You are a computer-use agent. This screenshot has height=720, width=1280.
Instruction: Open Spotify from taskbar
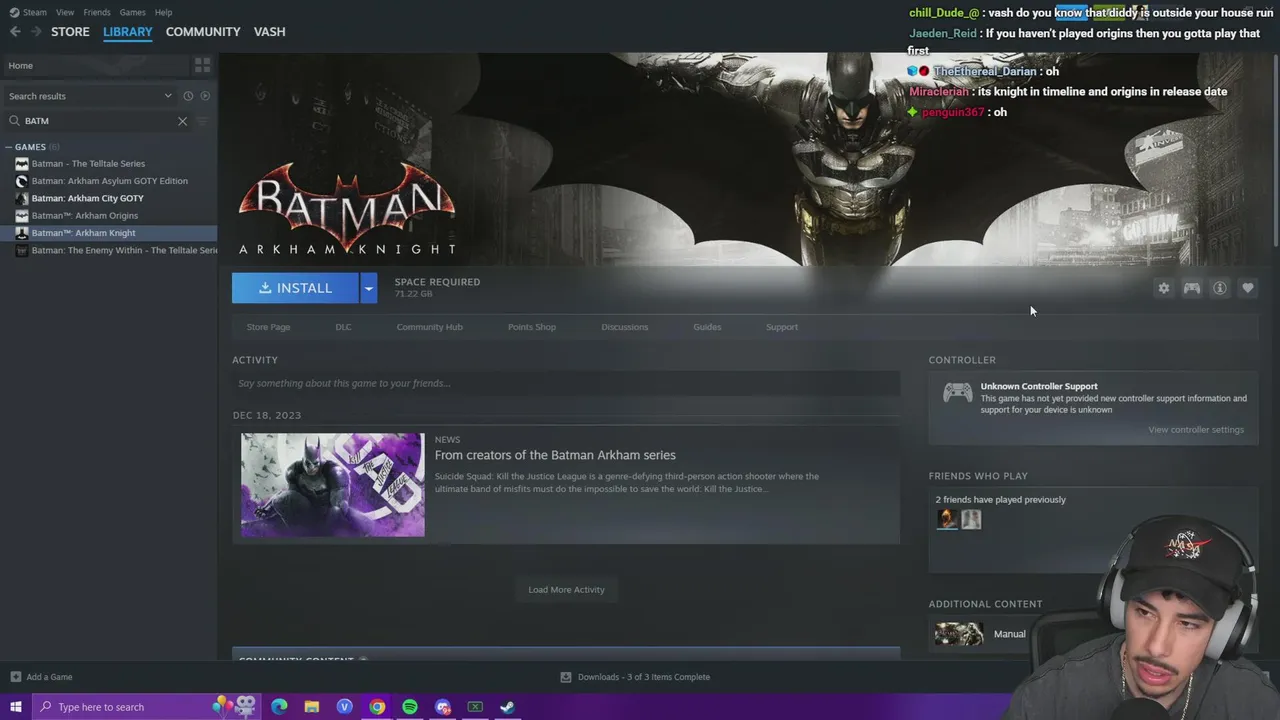coord(410,707)
